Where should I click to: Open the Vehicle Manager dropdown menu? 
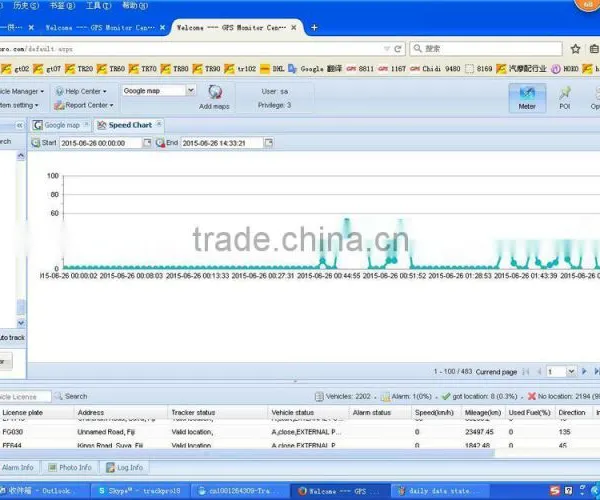(22, 91)
